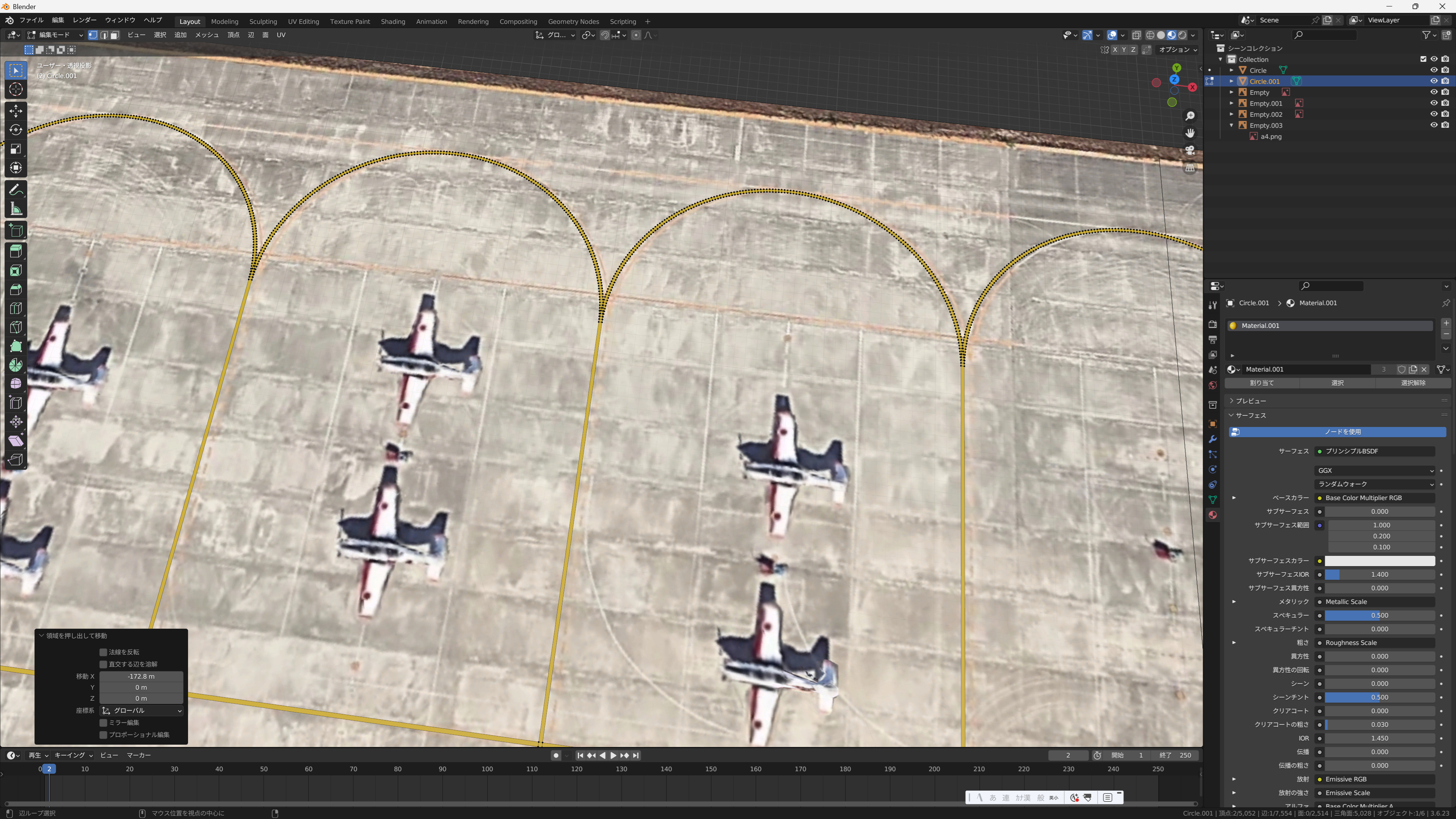Choose the Loop Cut tool
The width and height of the screenshot is (1456, 819).
coord(16,308)
